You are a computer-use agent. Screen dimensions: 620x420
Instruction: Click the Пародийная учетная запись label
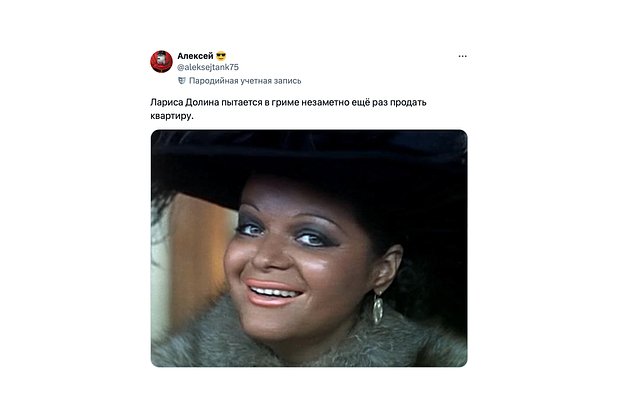pos(245,81)
